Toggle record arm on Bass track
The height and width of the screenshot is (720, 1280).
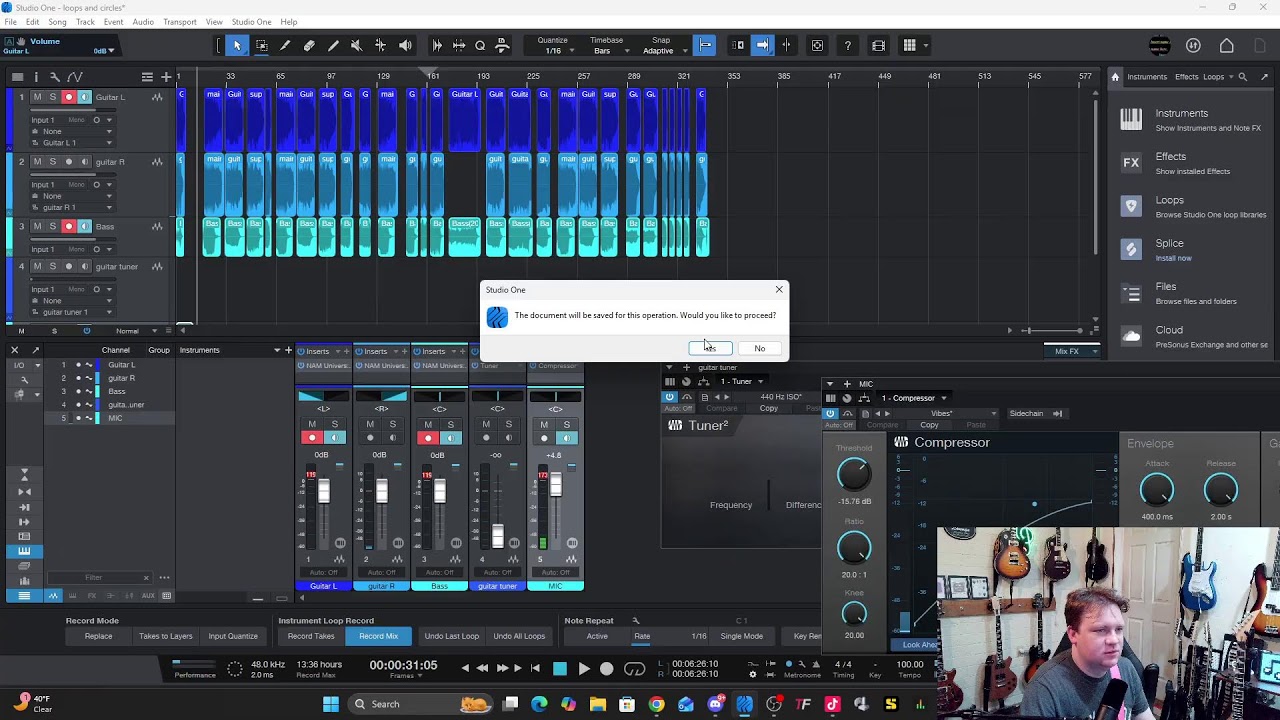[69, 227]
